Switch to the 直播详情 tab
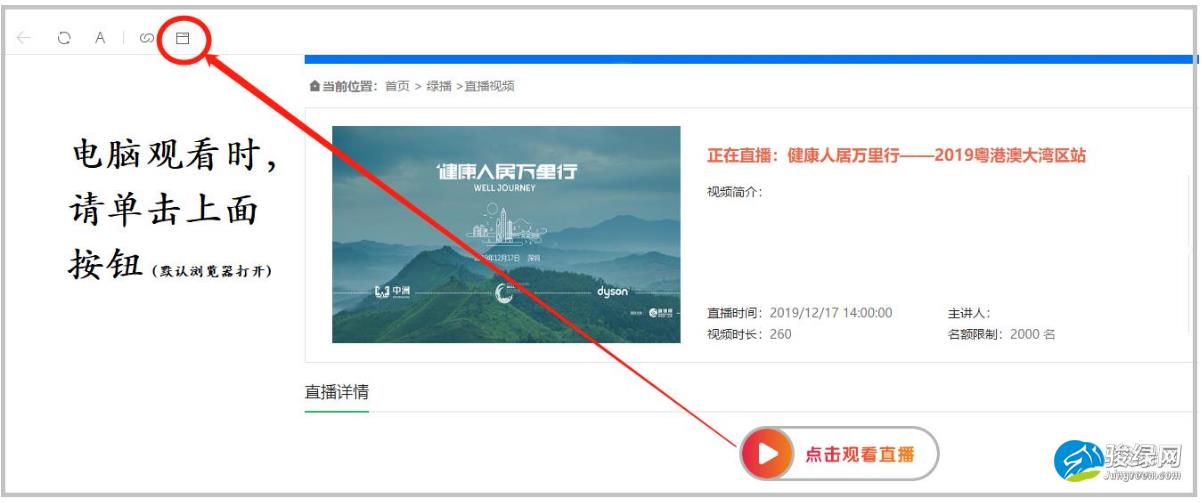 [337, 392]
